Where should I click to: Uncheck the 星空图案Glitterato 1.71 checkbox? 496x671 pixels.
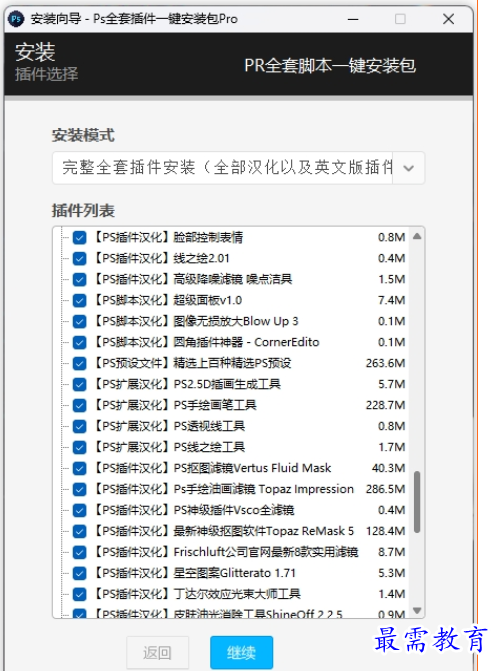(80, 573)
